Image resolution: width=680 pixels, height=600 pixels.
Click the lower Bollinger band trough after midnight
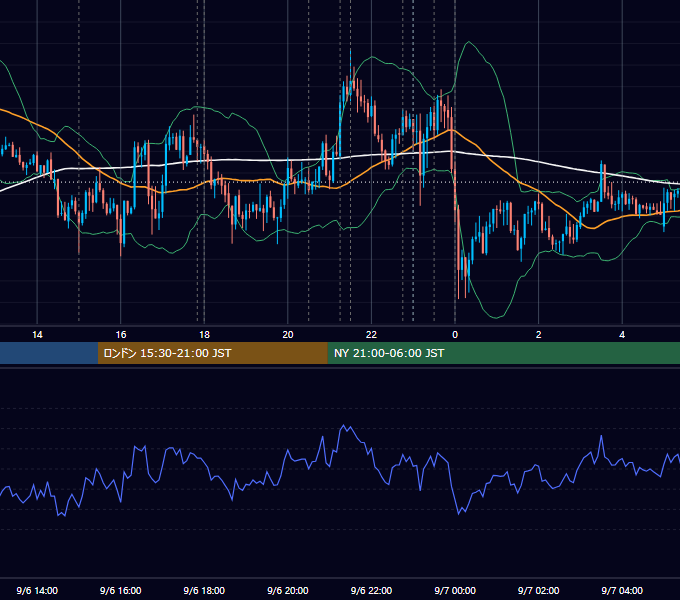click(497, 317)
